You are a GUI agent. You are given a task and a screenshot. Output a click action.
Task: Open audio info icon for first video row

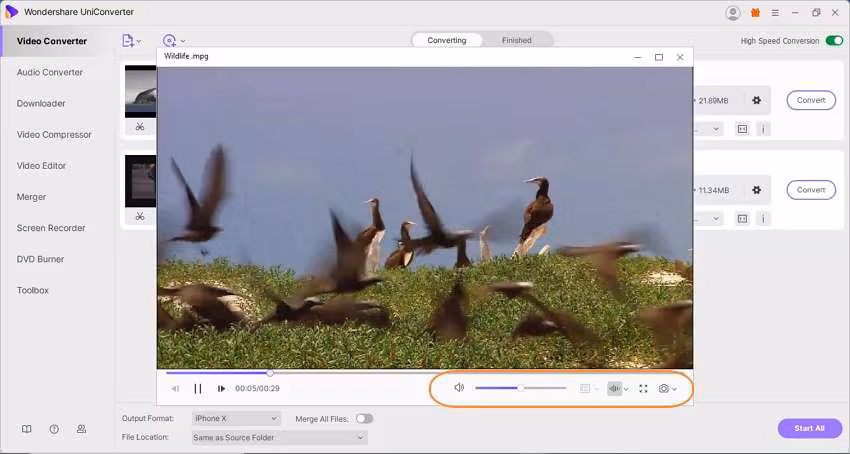click(763, 129)
